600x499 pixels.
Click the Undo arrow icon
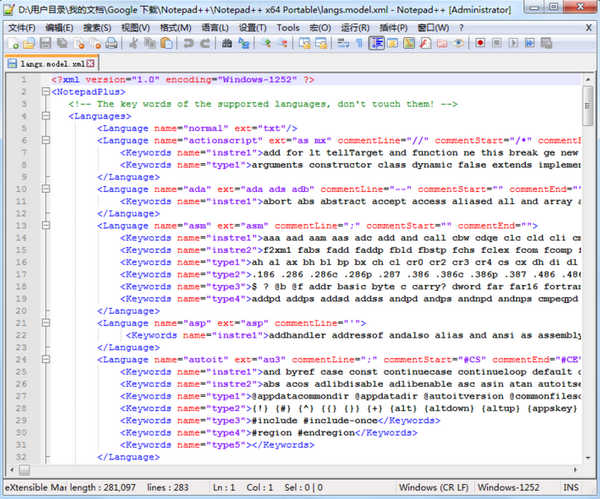188,43
